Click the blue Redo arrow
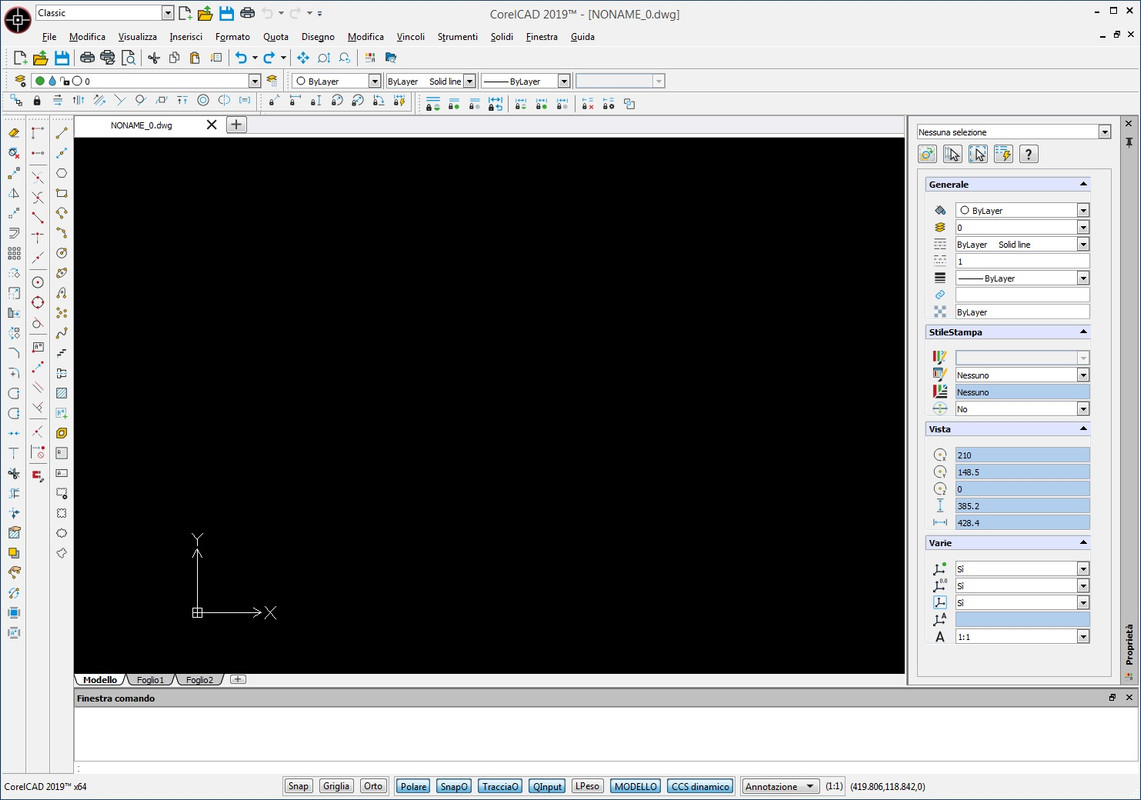This screenshot has height=800, width=1141. pyautogui.click(x=269, y=58)
